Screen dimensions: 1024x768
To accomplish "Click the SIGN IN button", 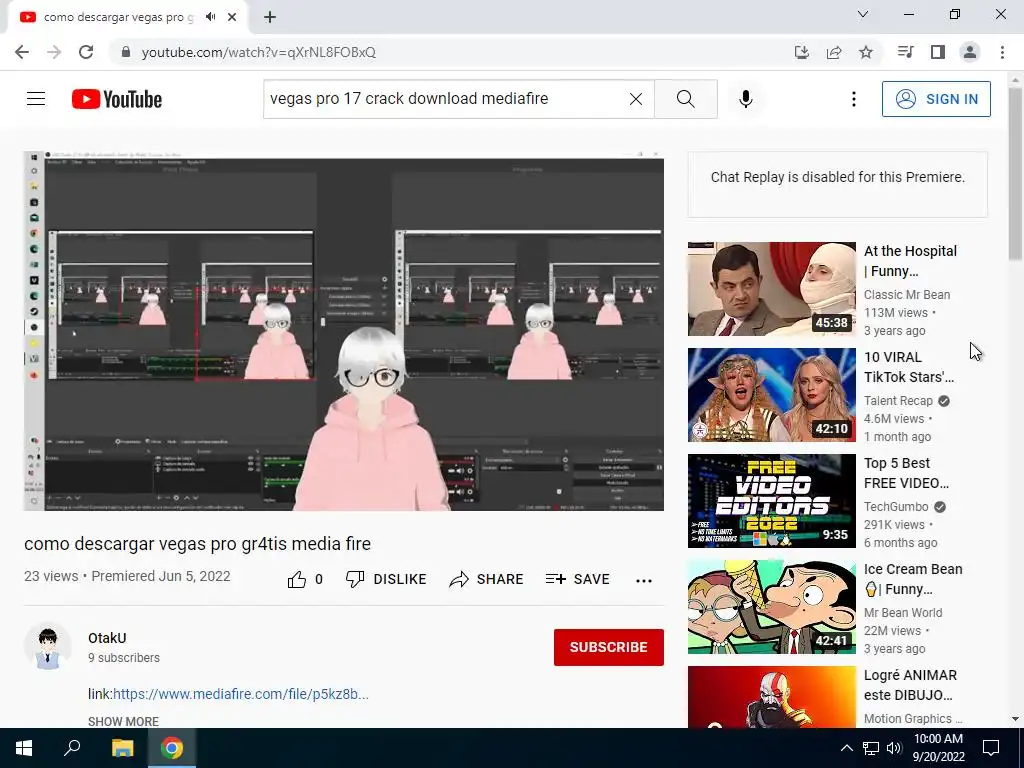I will tap(936, 99).
